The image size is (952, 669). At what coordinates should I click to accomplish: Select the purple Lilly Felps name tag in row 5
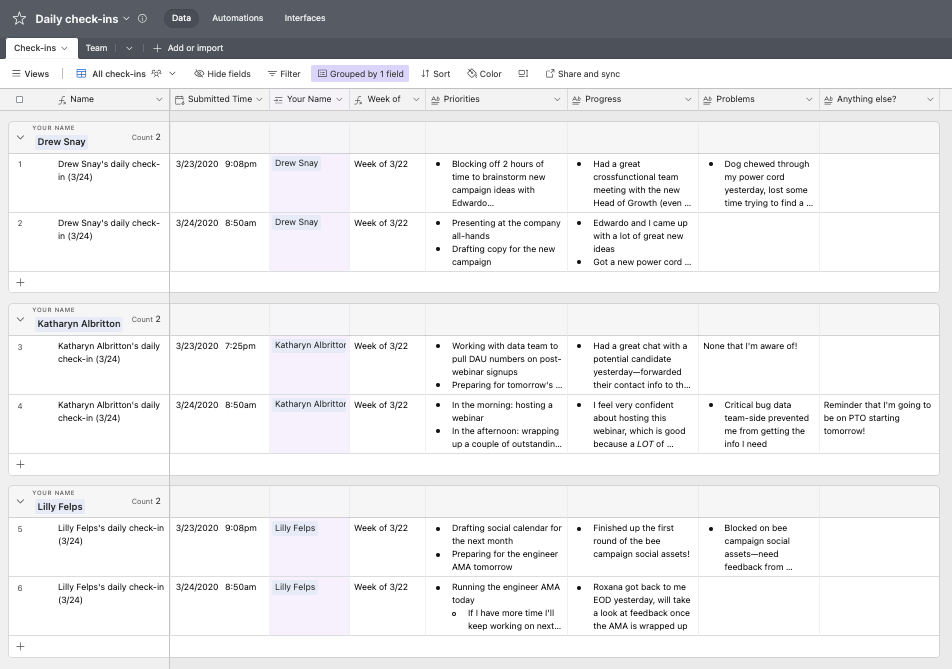click(295, 528)
